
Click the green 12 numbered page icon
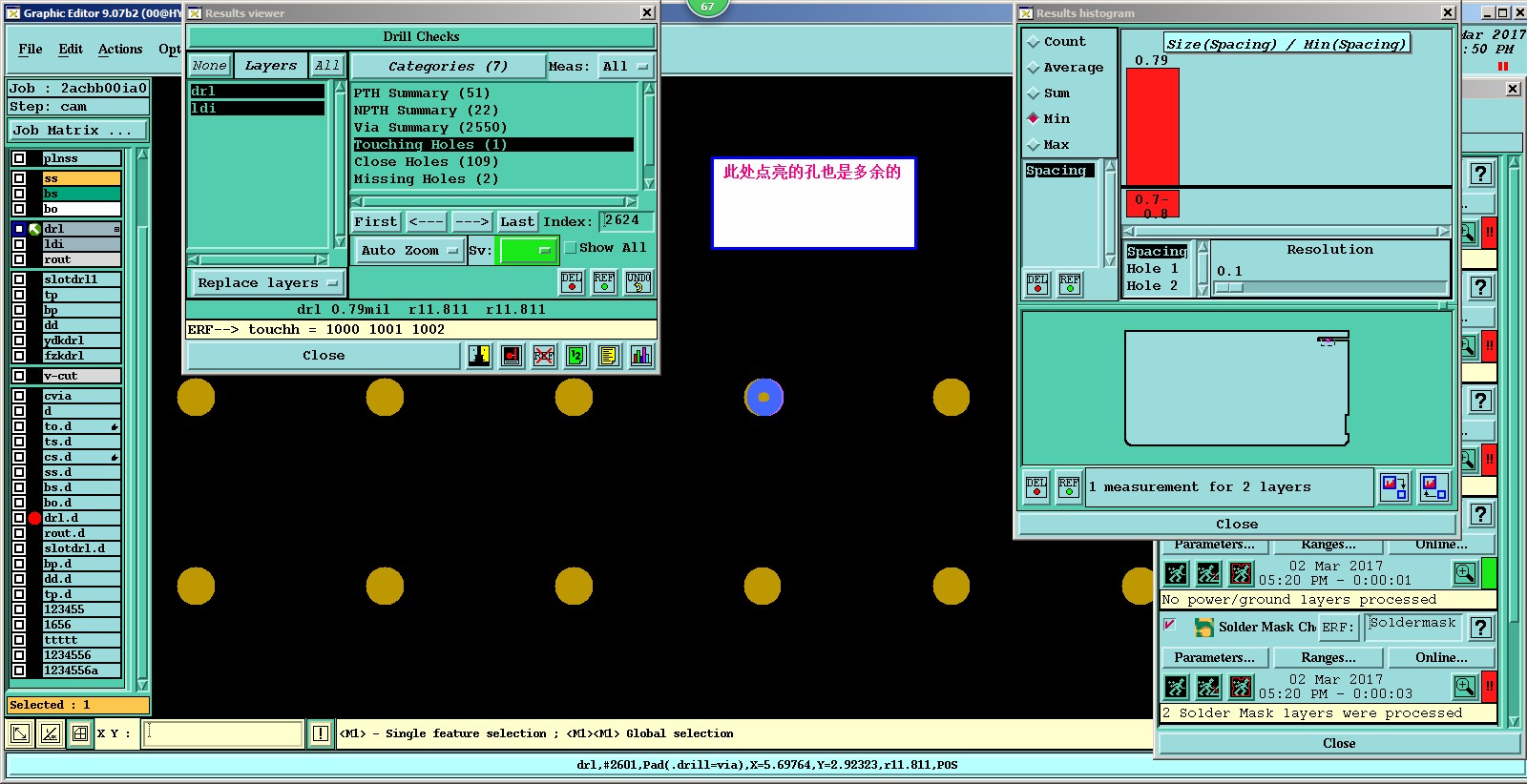click(x=576, y=356)
